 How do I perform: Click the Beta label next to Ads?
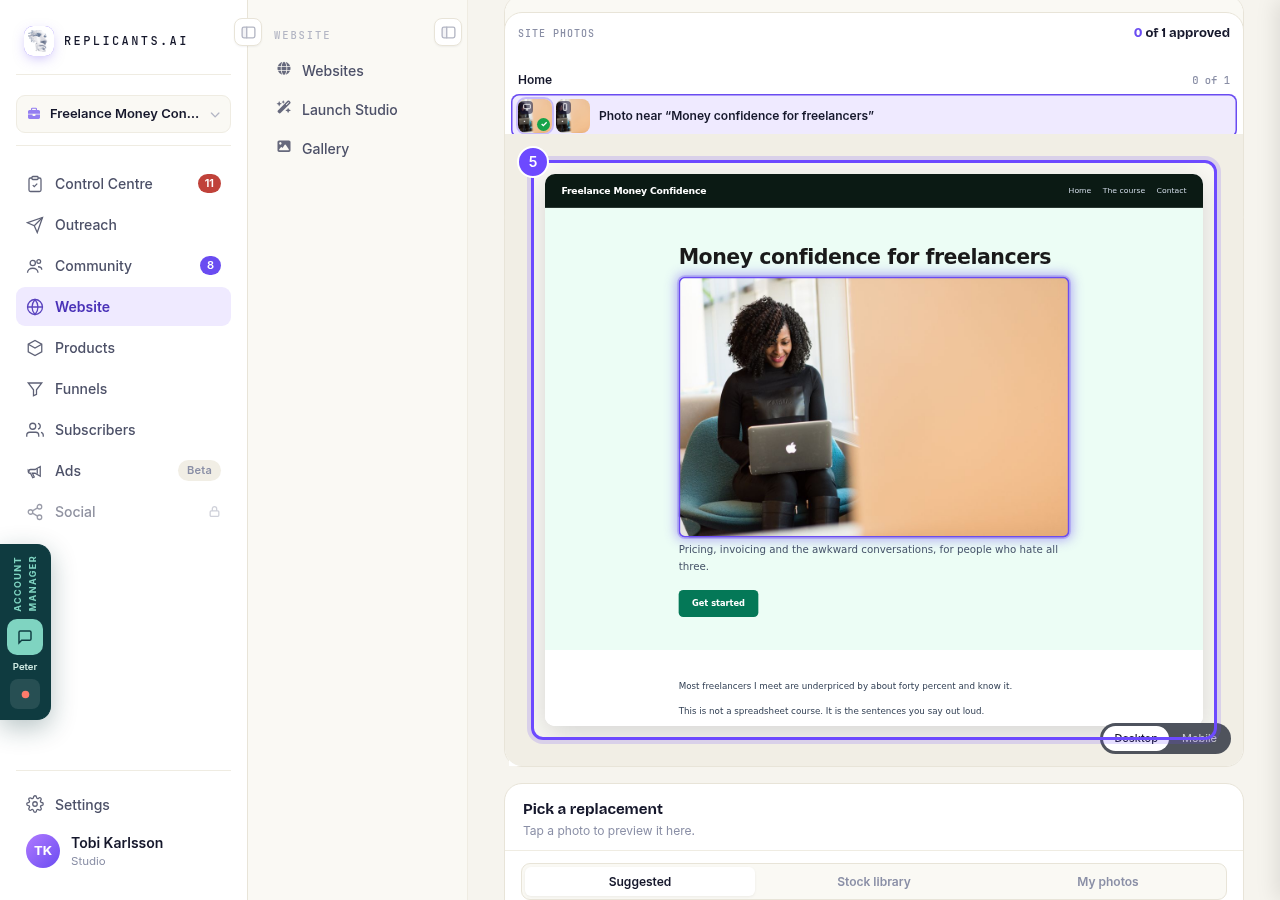click(x=199, y=470)
